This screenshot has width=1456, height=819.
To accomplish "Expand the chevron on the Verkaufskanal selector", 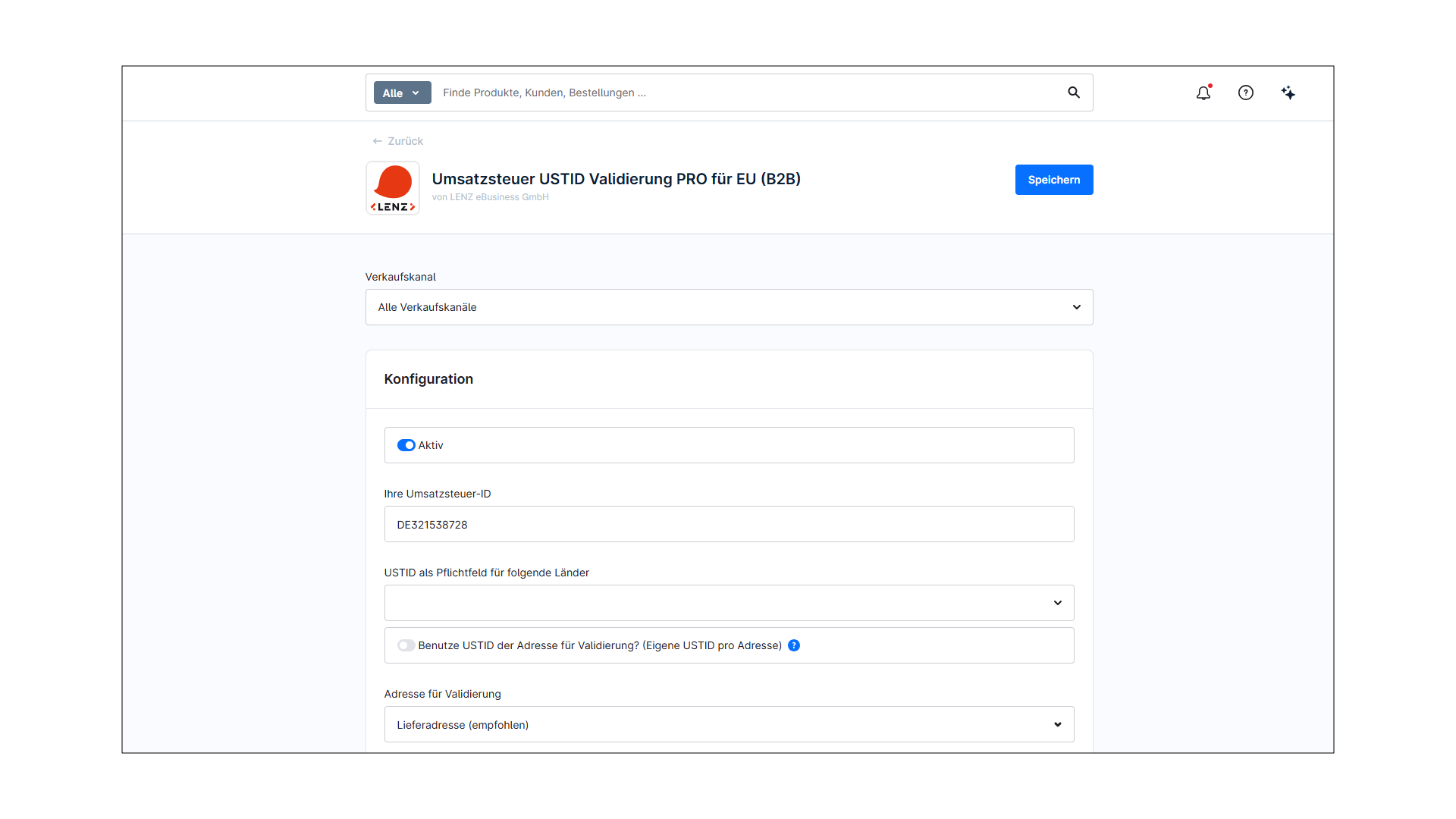I will (x=1076, y=307).
